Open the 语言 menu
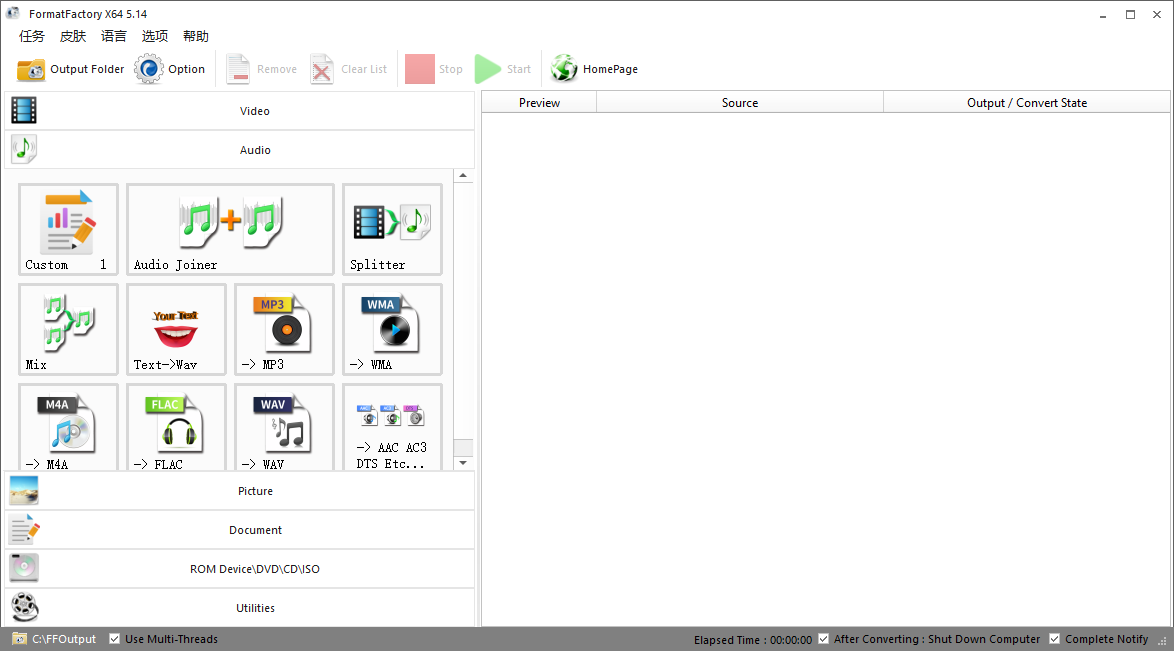1174x651 pixels. pos(114,36)
